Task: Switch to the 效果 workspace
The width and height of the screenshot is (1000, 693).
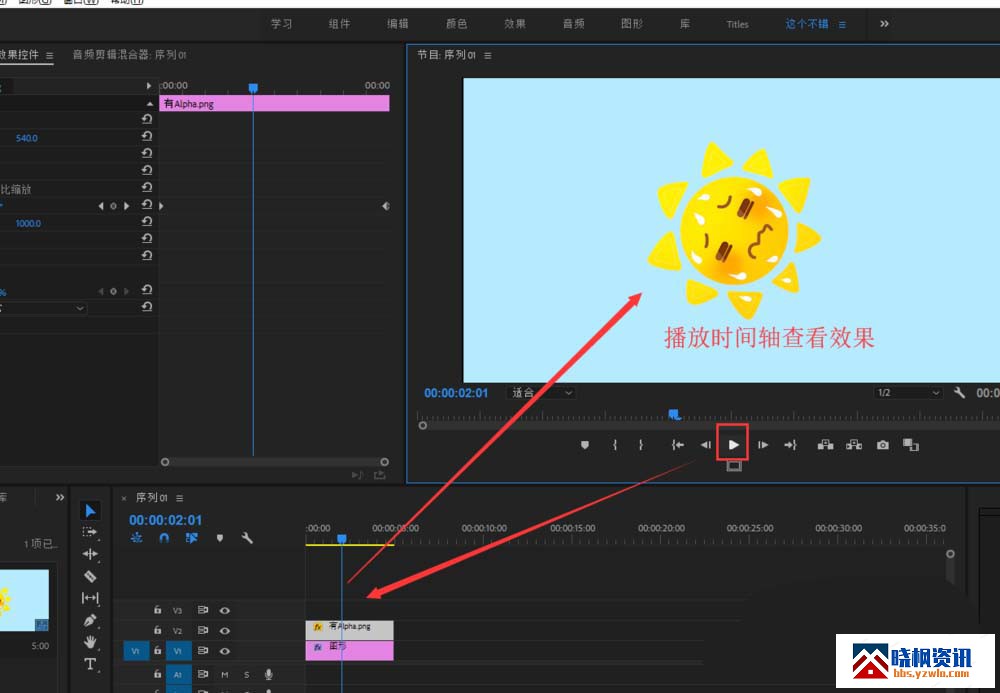Action: (x=515, y=24)
